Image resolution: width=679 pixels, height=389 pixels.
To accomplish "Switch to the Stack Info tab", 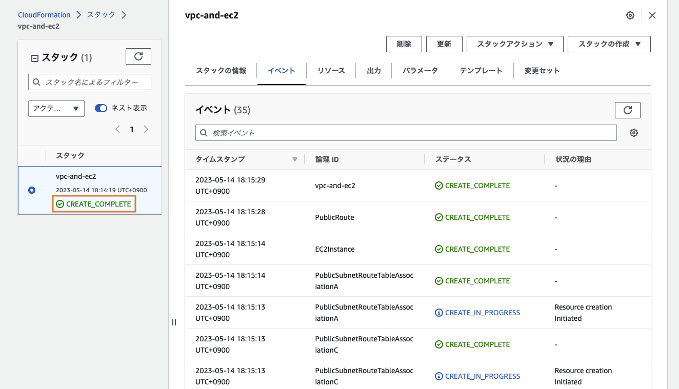I will point(221,71).
